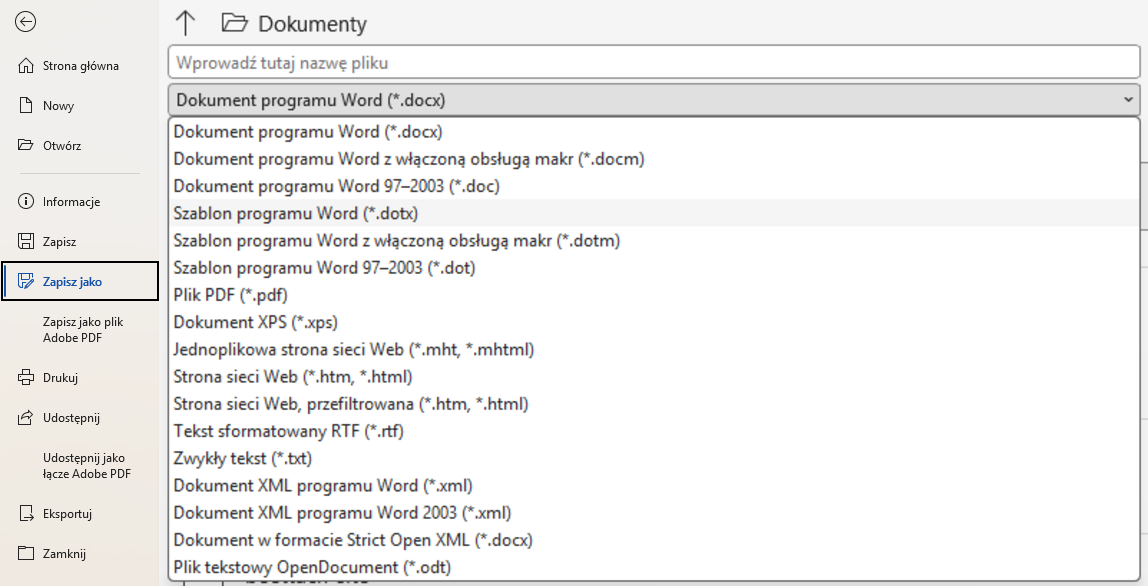Click the Drukuj printer icon
1148x586 pixels.
click(26, 378)
